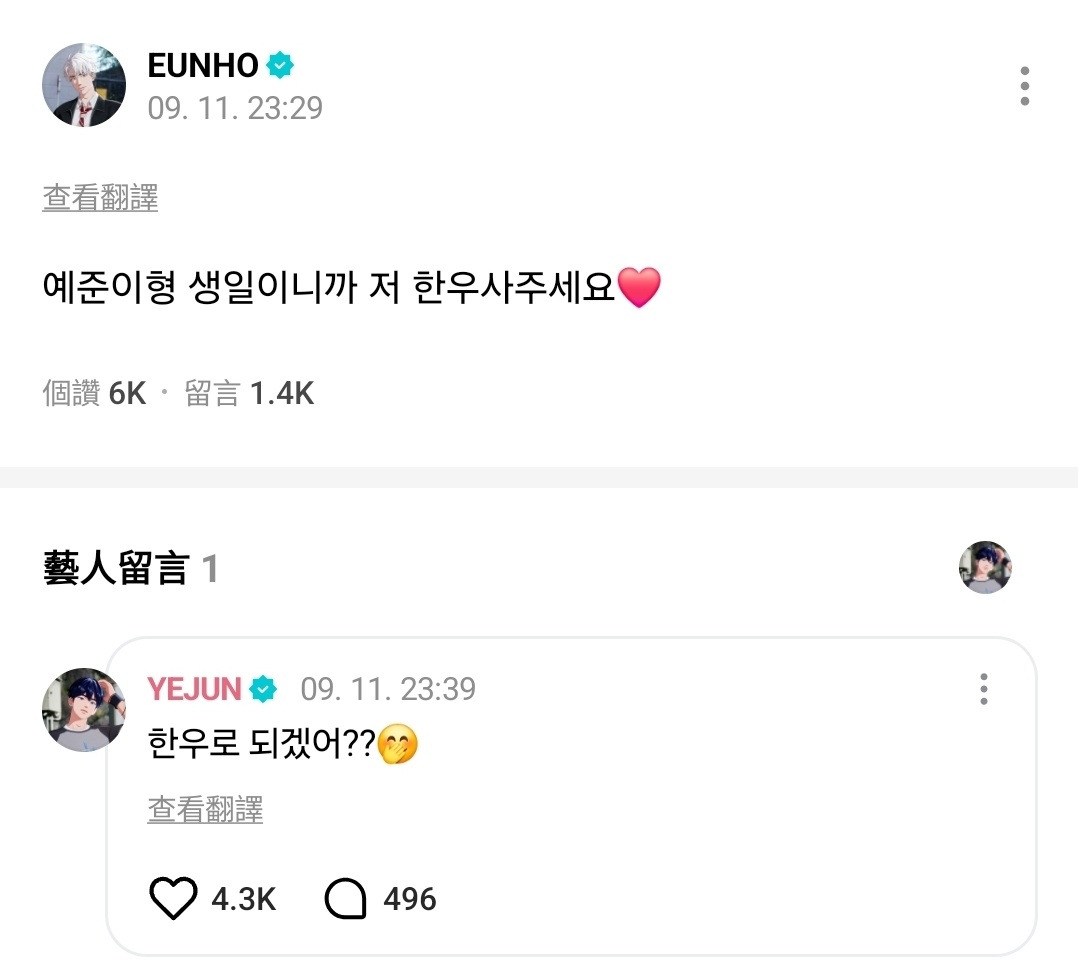1078x973 pixels.
Task: Open the 496 replies count
Action: pos(410,899)
